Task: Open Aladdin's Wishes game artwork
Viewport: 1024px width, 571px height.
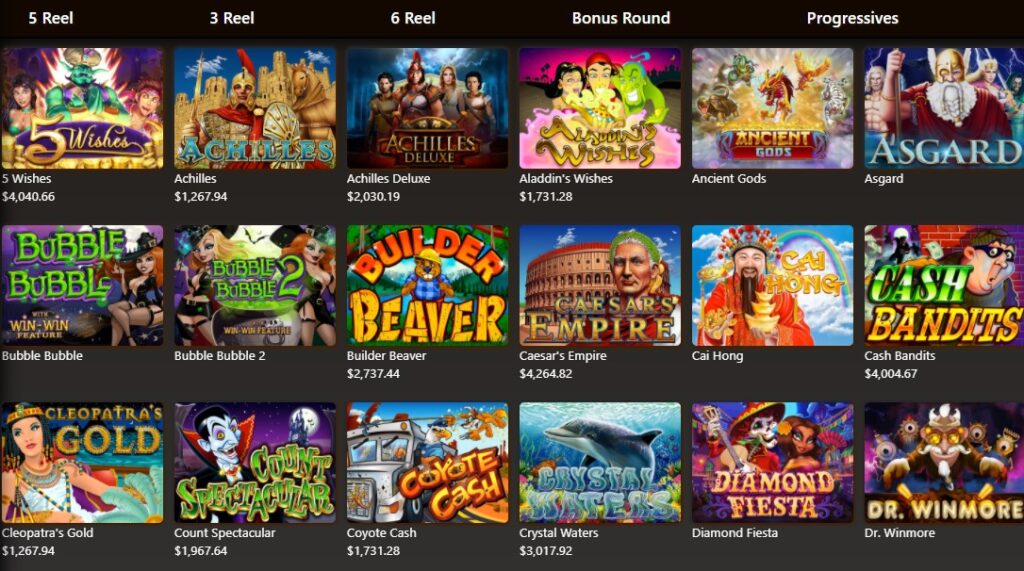Action: (600, 108)
